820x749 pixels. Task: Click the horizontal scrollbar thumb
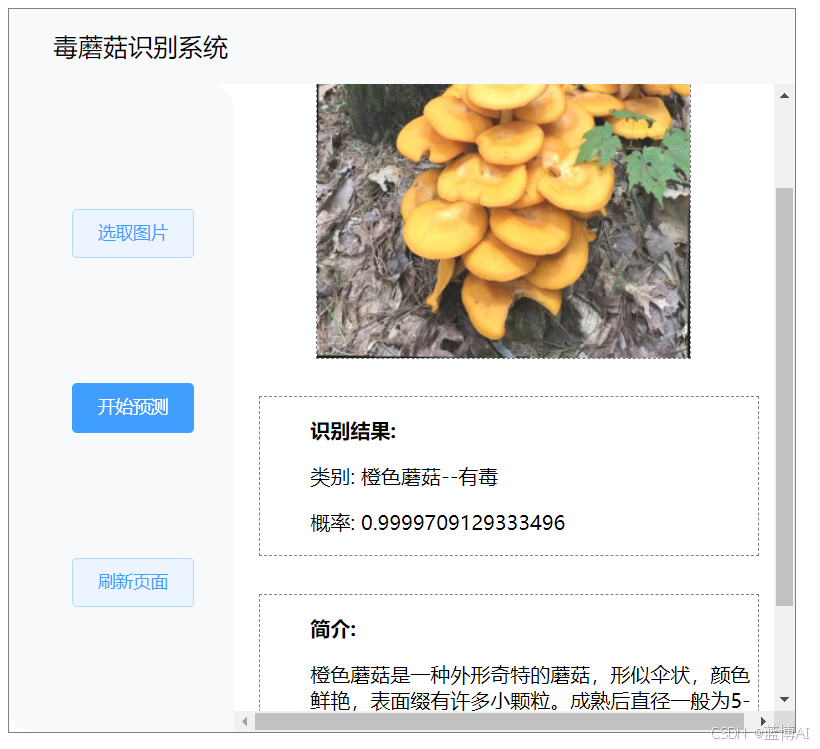tap(499, 721)
